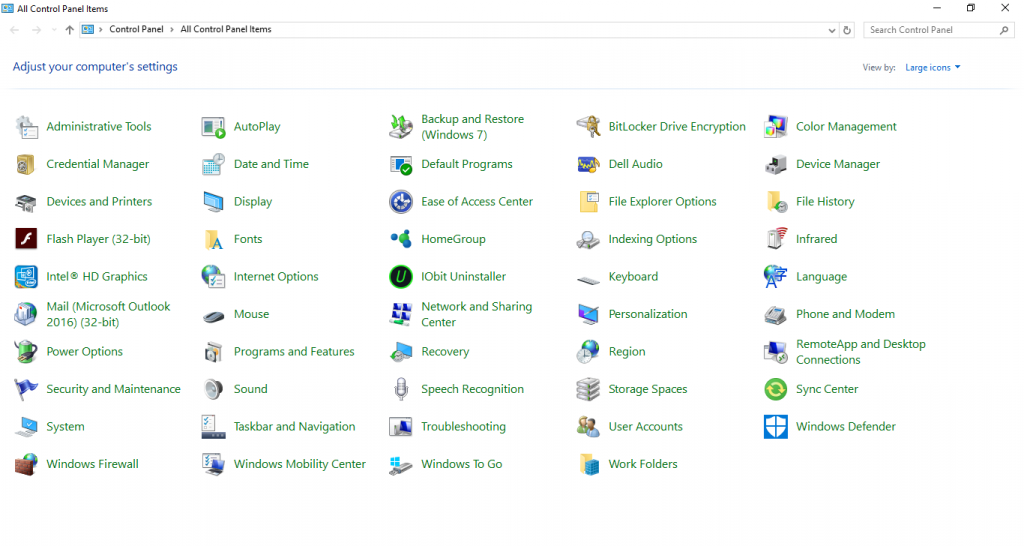Screen dimensions: 1024x546
Task: Click the Speech Recognition microphone icon
Action: (x=401, y=389)
